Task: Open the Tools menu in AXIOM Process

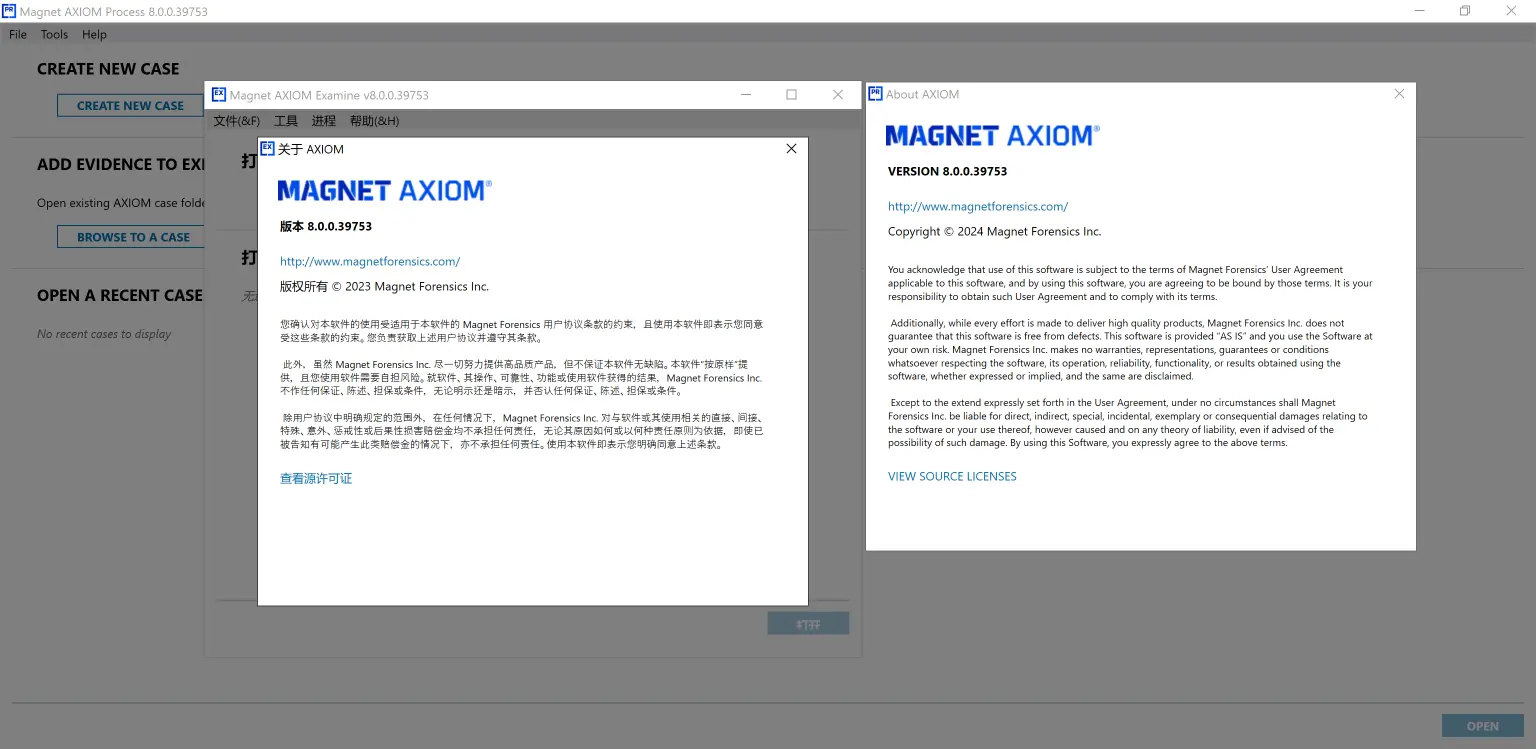Action: pos(54,34)
